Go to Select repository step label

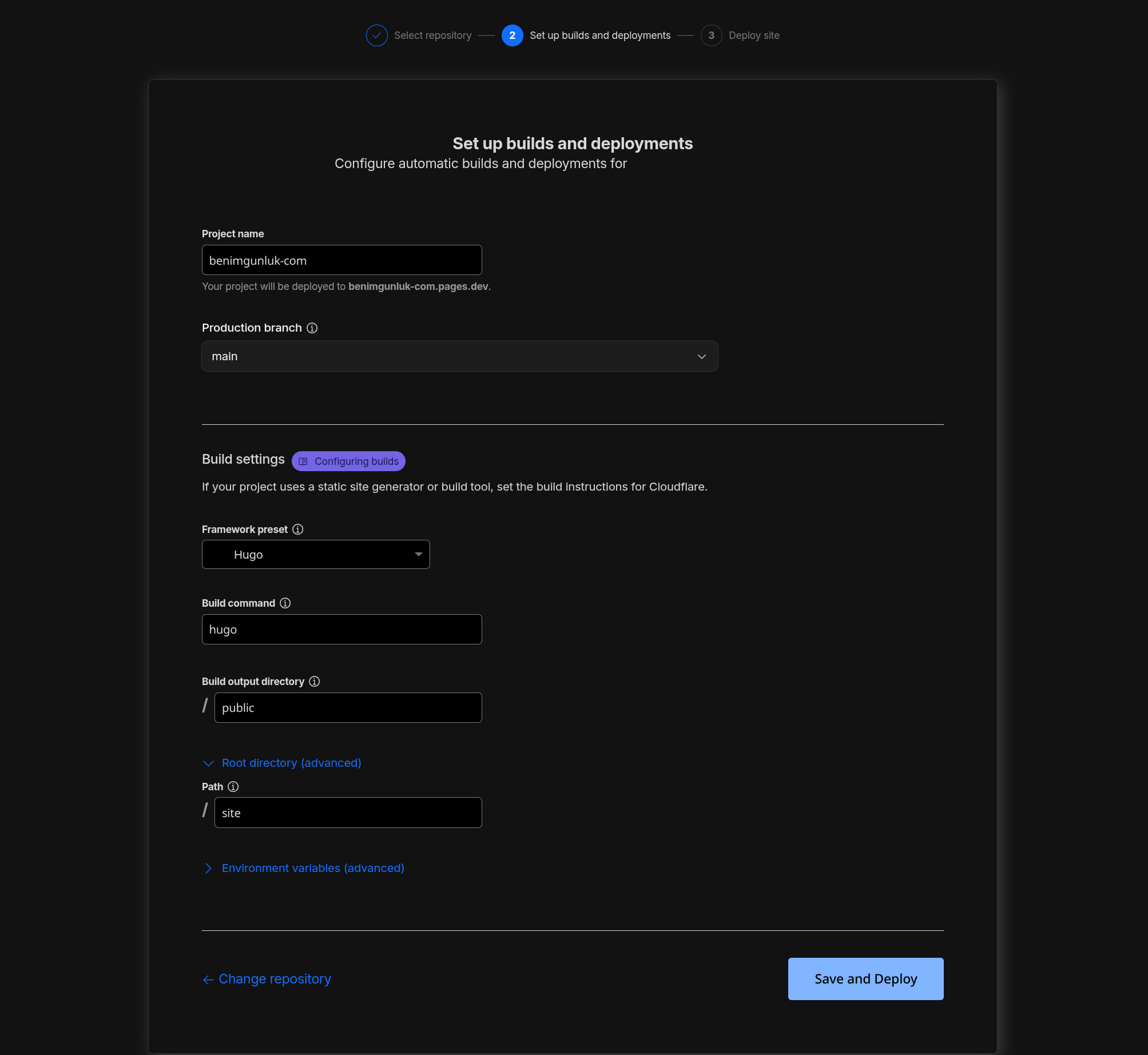coord(432,35)
